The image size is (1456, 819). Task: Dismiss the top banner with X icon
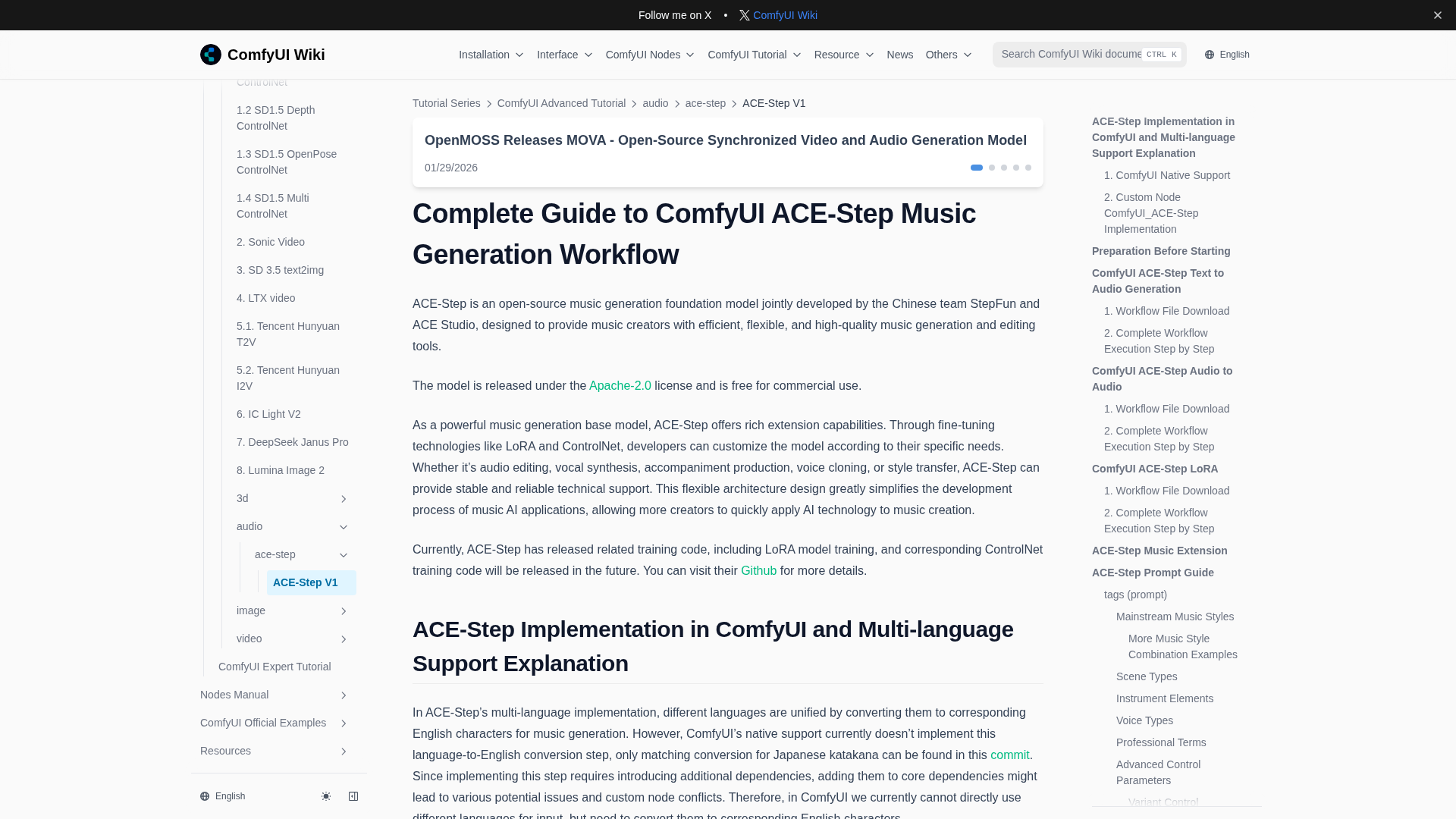click(1437, 15)
